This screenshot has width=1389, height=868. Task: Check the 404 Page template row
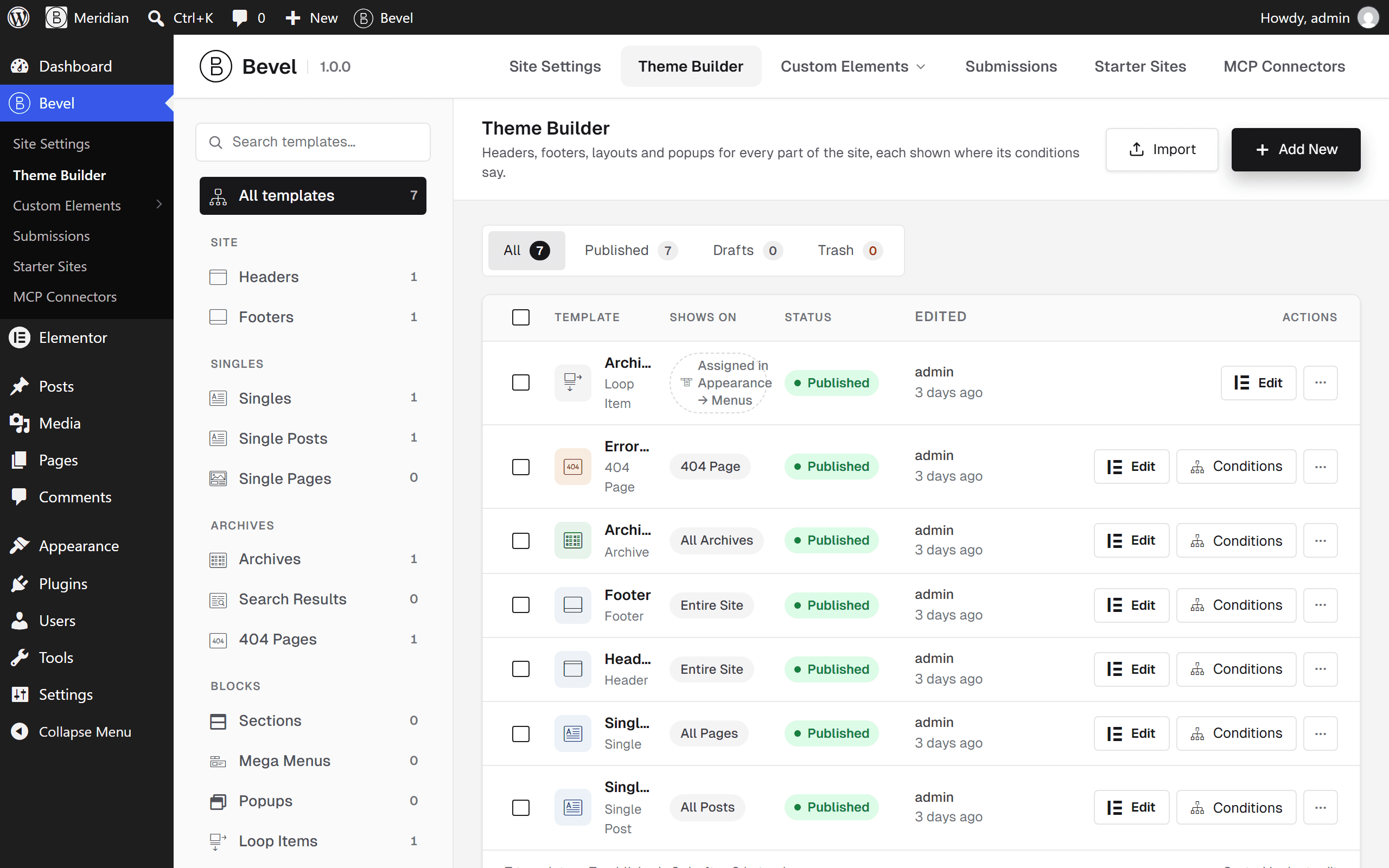[x=520, y=467]
